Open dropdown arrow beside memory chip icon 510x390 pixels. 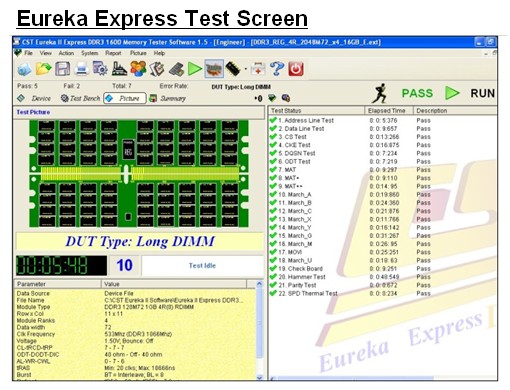[246, 69]
